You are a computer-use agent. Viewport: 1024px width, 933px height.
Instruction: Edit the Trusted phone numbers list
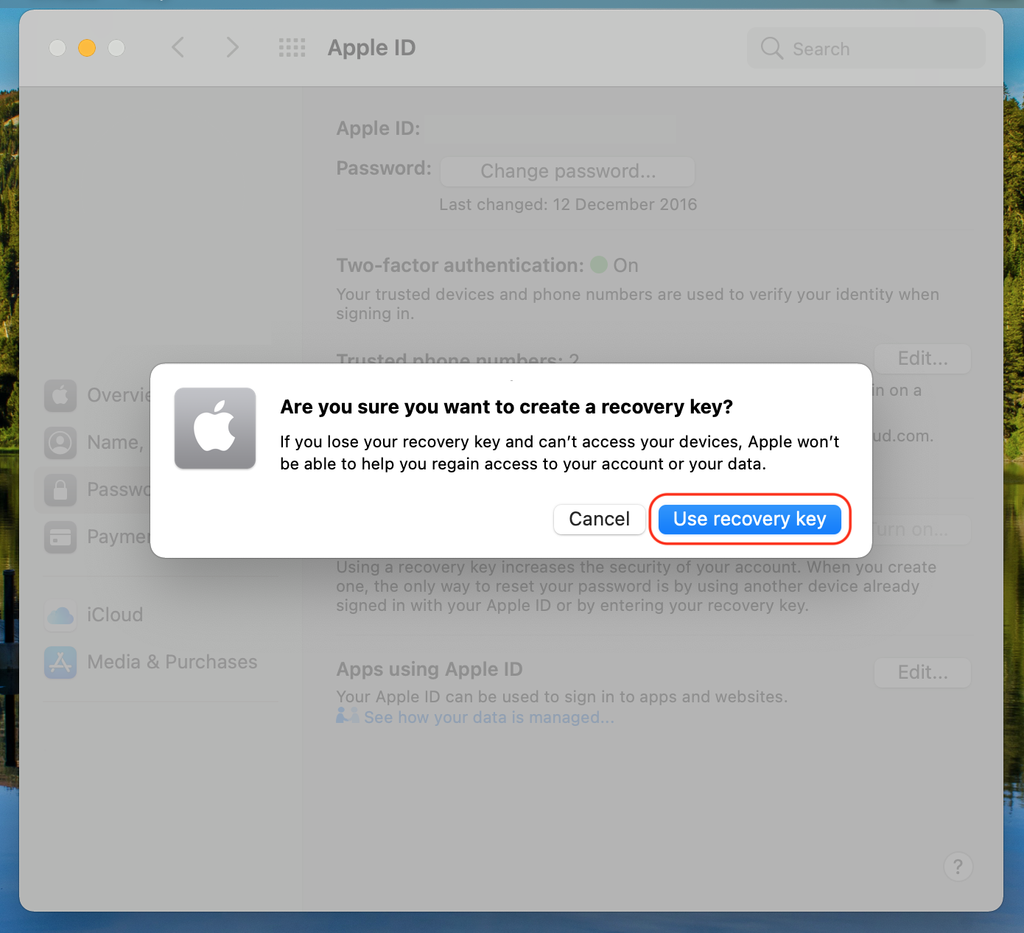(x=921, y=358)
